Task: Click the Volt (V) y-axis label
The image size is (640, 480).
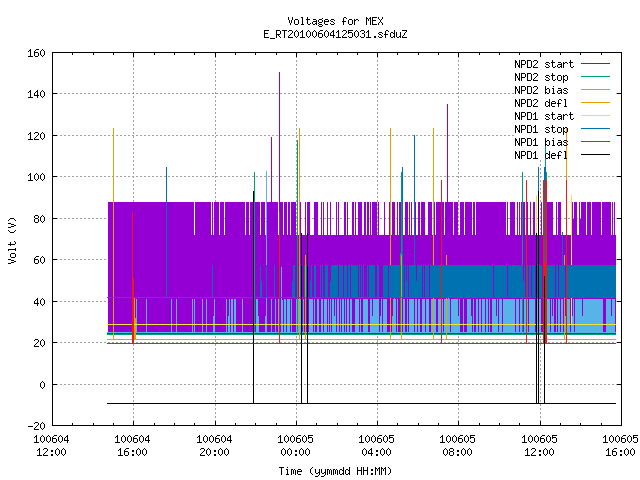Action: pyautogui.click(x=12, y=240)
